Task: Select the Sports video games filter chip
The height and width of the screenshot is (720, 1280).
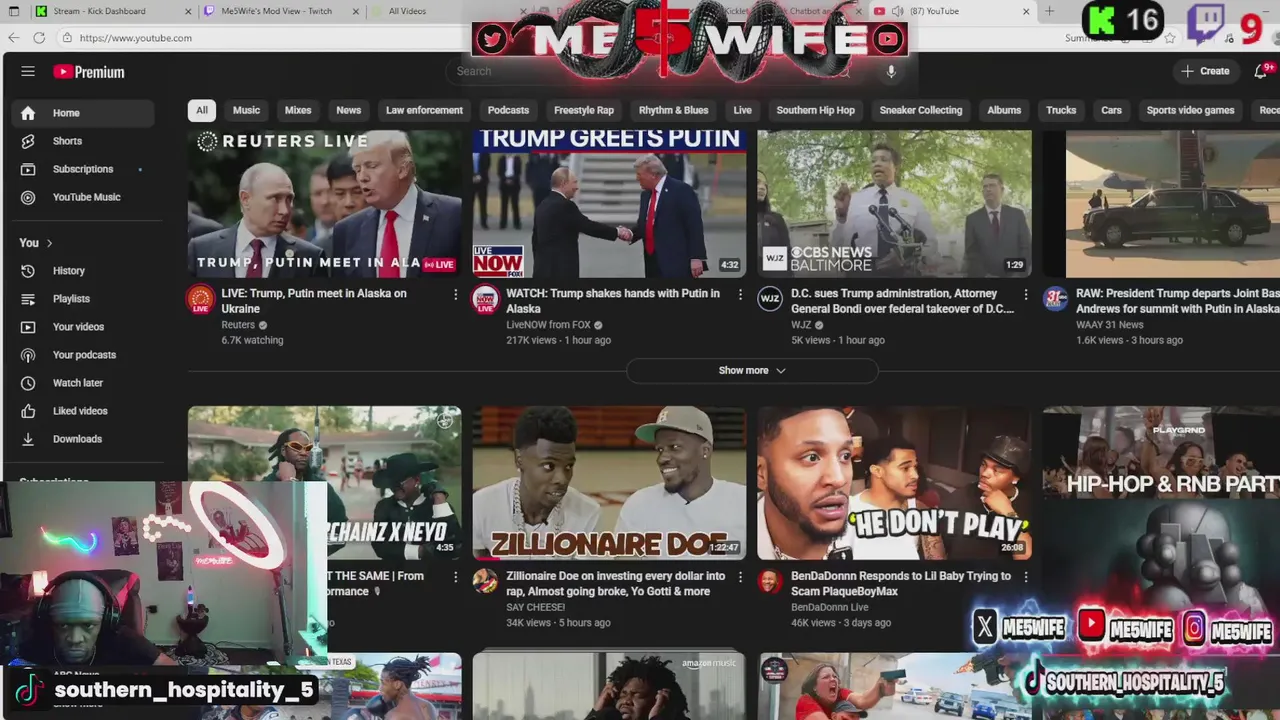Action: coord(1190,110)
